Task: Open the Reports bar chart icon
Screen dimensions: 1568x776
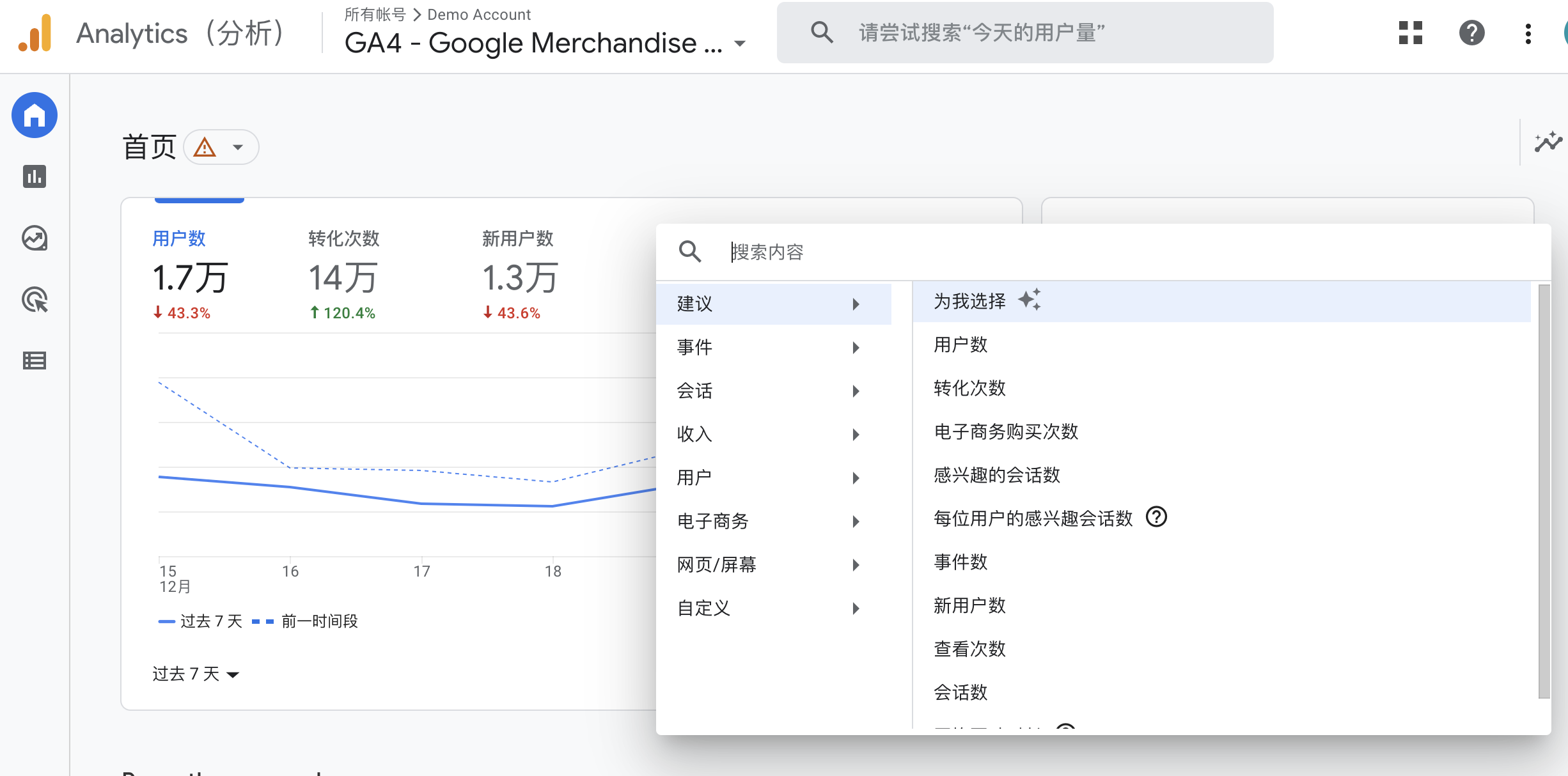Action: [35, 176]
